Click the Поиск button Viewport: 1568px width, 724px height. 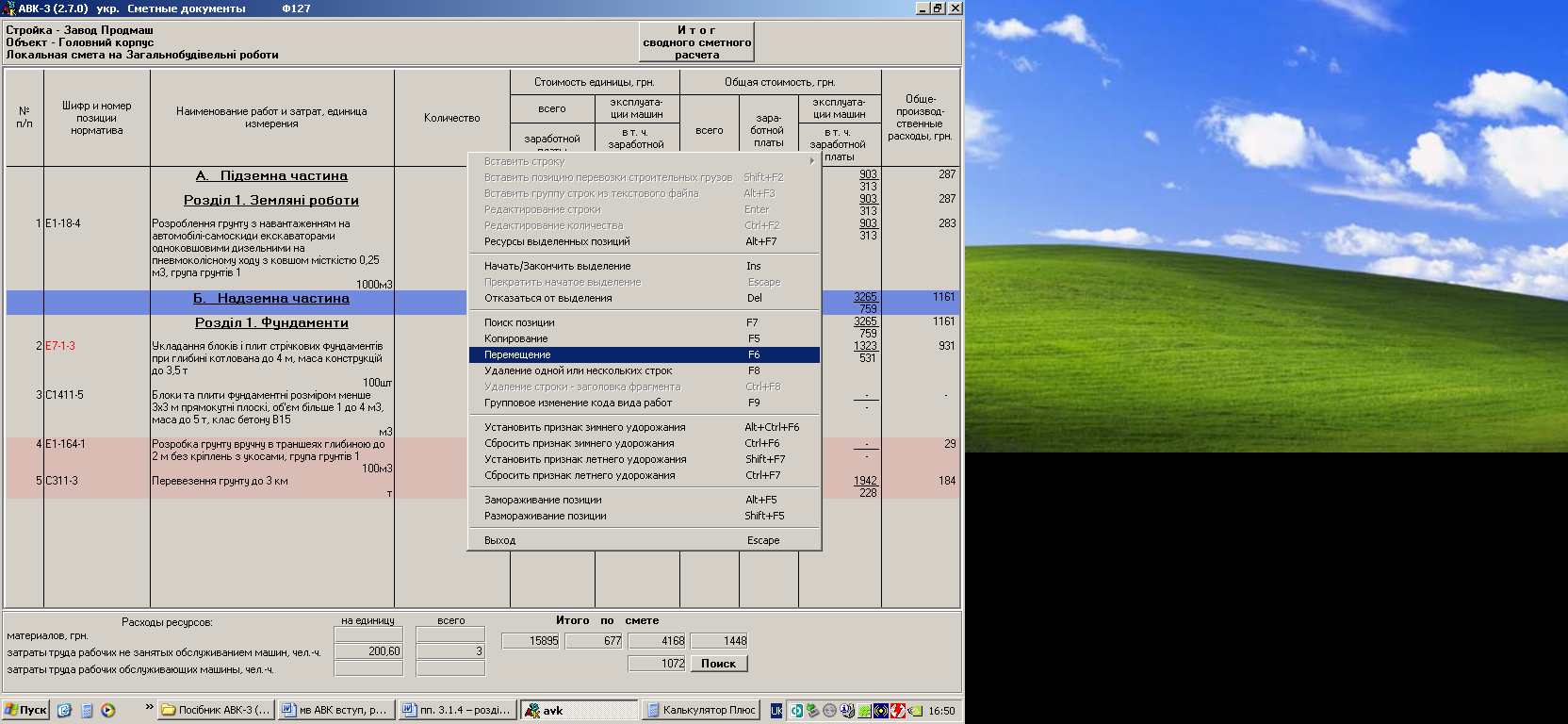(718, 664)
